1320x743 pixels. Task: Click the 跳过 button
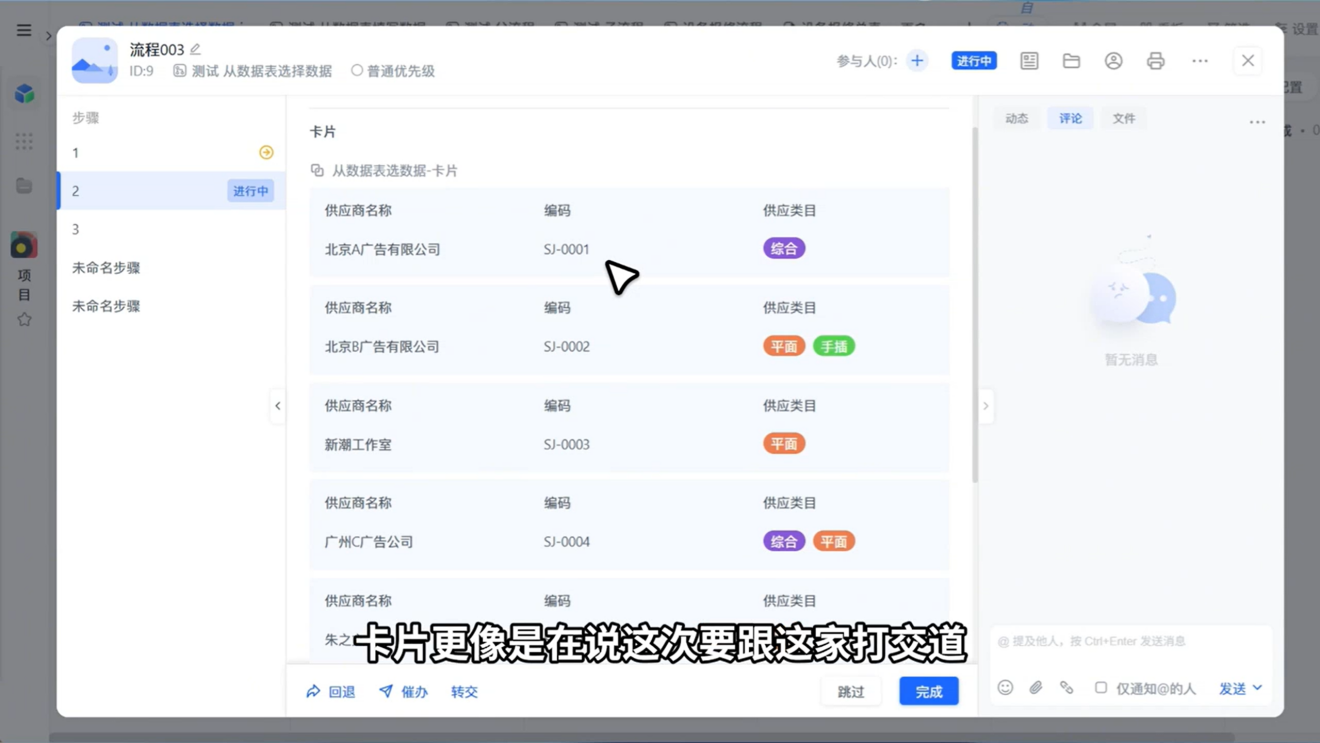coord(851,692)
